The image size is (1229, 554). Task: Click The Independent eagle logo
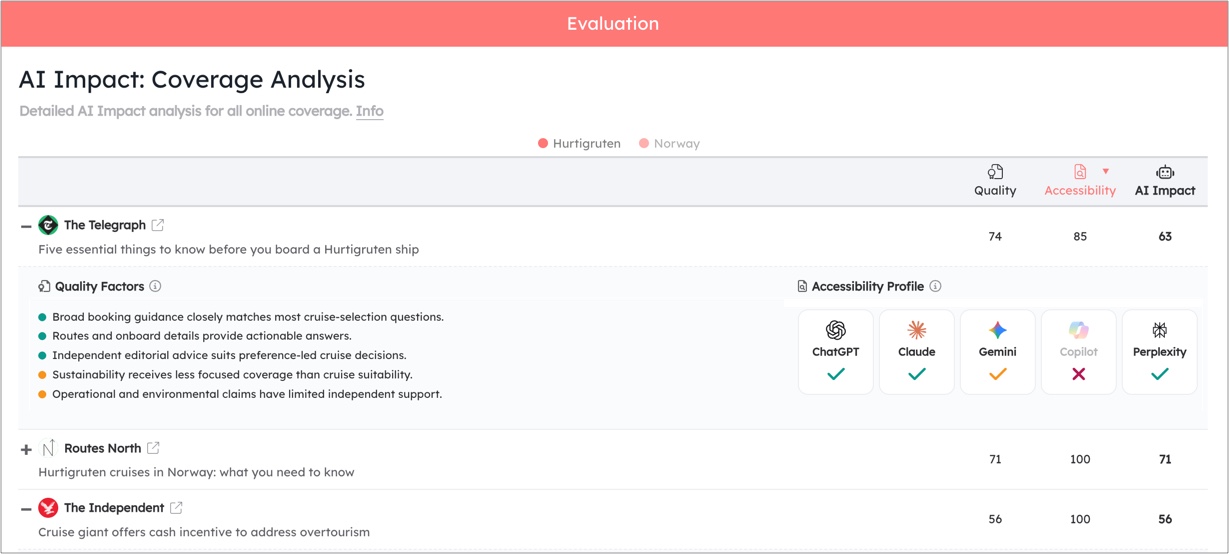(x=48, y=508)
